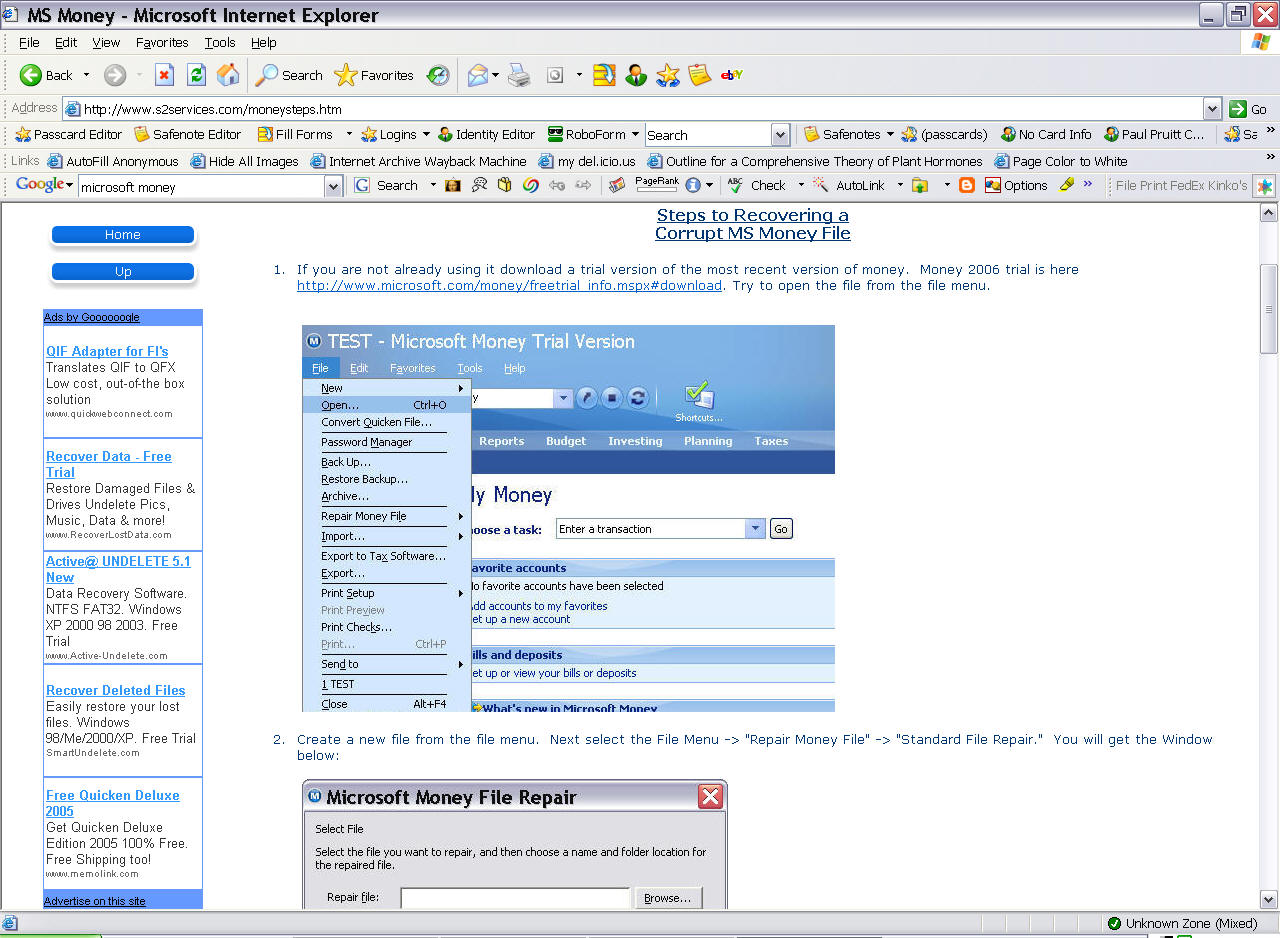This screenshot has height=938, width=1280.
Task: Refresh the current page
Action: pyautogui.click(x=196, y=75)
